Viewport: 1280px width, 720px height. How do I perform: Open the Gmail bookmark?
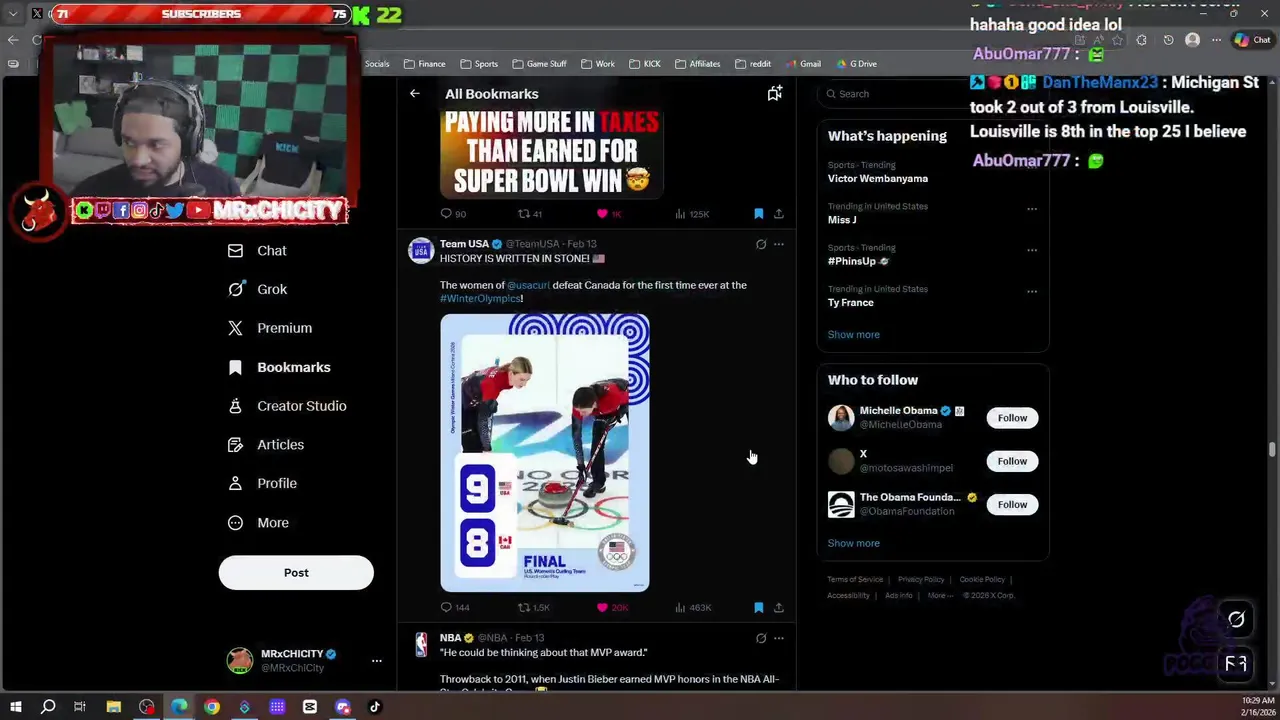coord(802,64)
